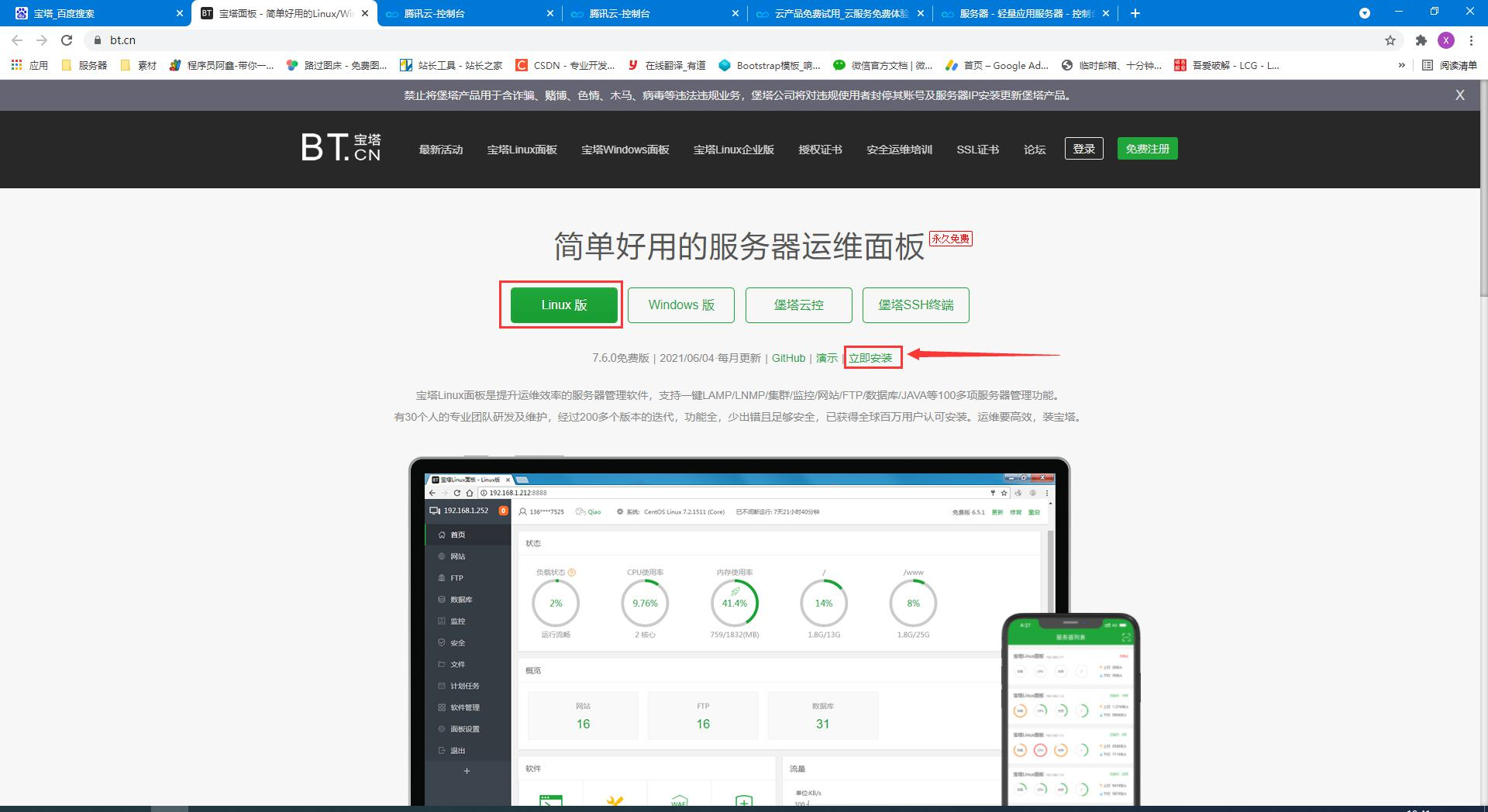Open the 临时邮箱 bookmark
Viewport: 1488px width, 812px height.
tap(1111, 66)
